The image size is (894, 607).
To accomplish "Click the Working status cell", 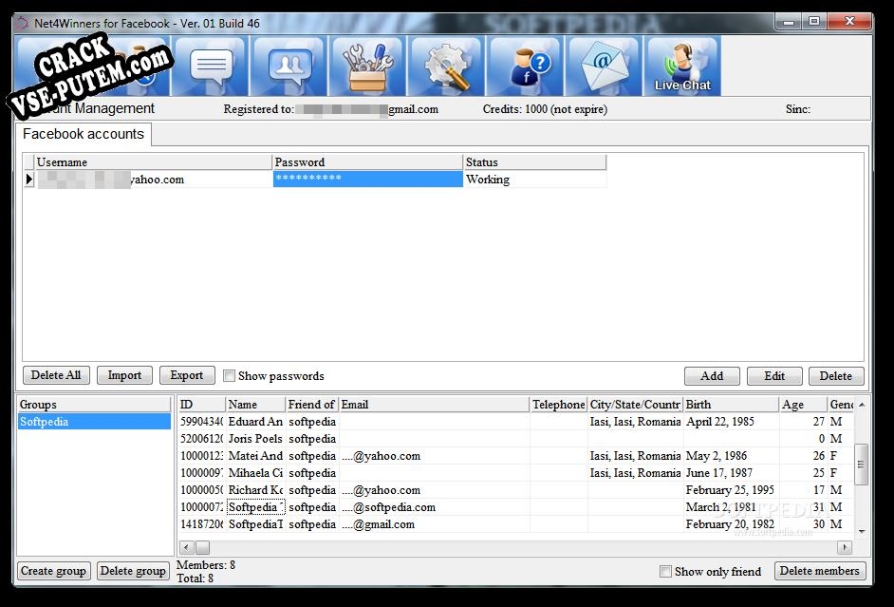I will point(534,179).
